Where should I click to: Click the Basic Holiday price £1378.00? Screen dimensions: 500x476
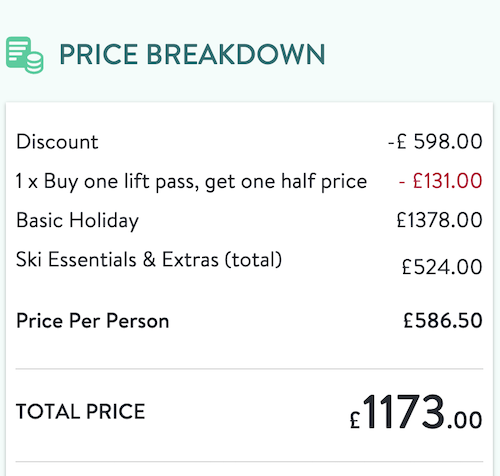click(439, 220)
